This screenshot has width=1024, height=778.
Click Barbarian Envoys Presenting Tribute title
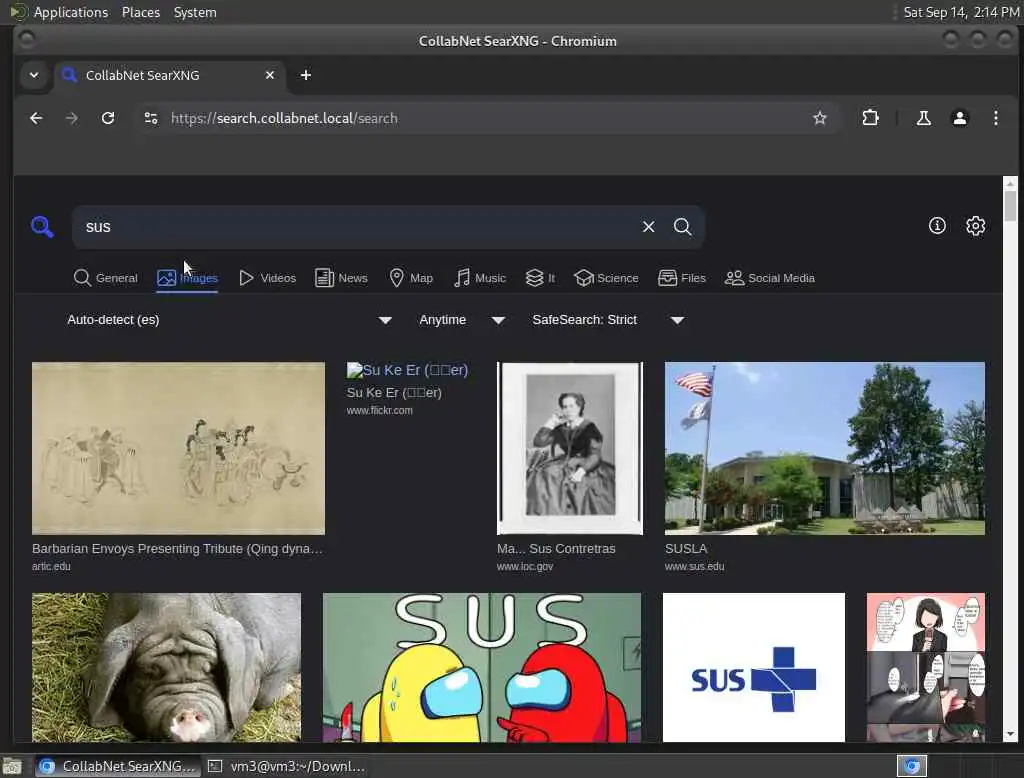tap(177, 549)
